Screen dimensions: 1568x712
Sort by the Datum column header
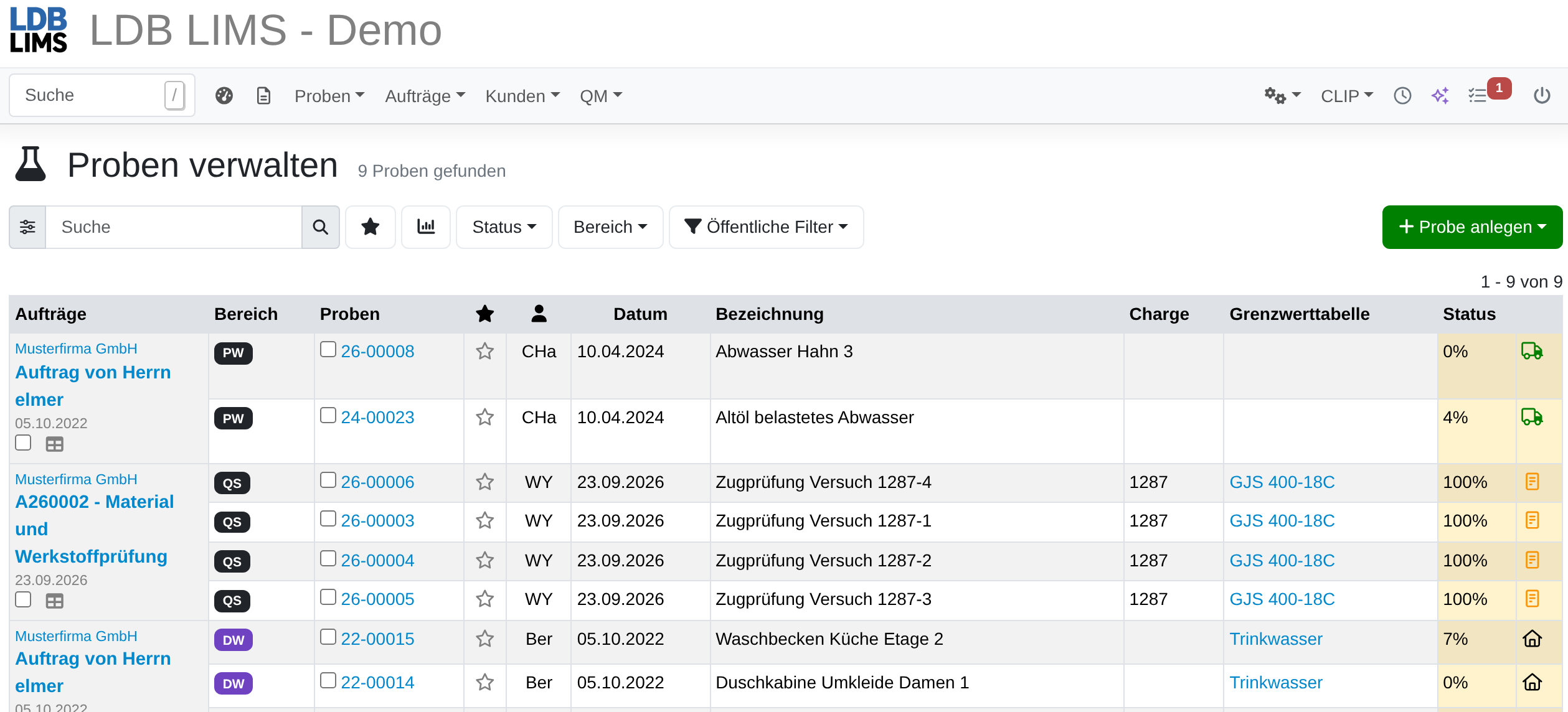pos(640,314)
